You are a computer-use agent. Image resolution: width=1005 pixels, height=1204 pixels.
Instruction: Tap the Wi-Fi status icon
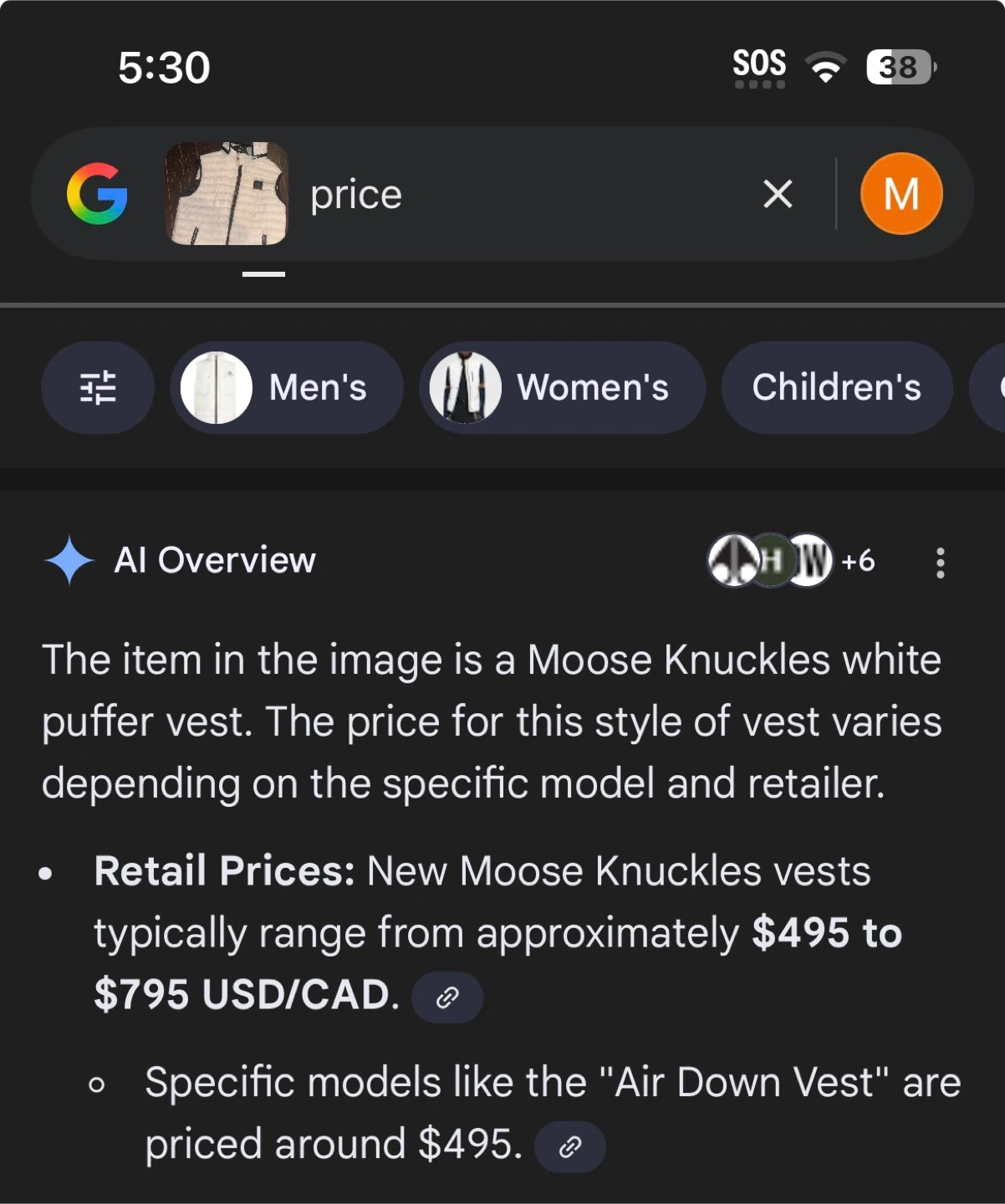(x=825, y=67)
